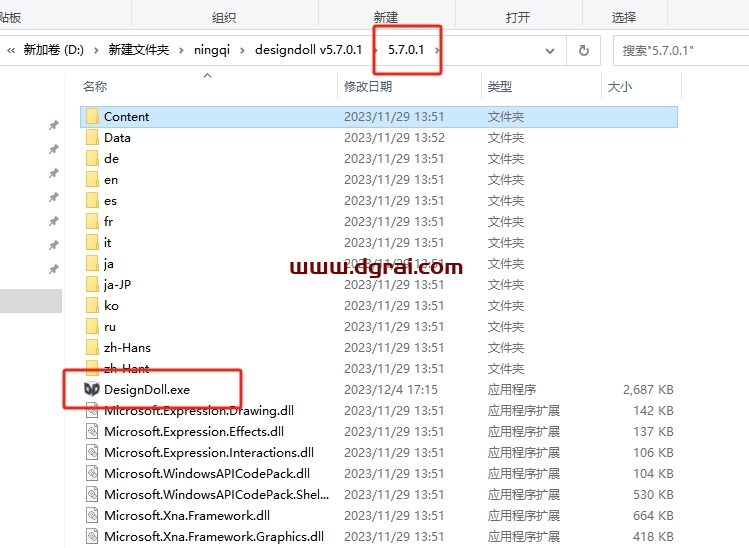
Task: Click the 2023/11/29 13:52 date cell
Action: click(394, 138)
